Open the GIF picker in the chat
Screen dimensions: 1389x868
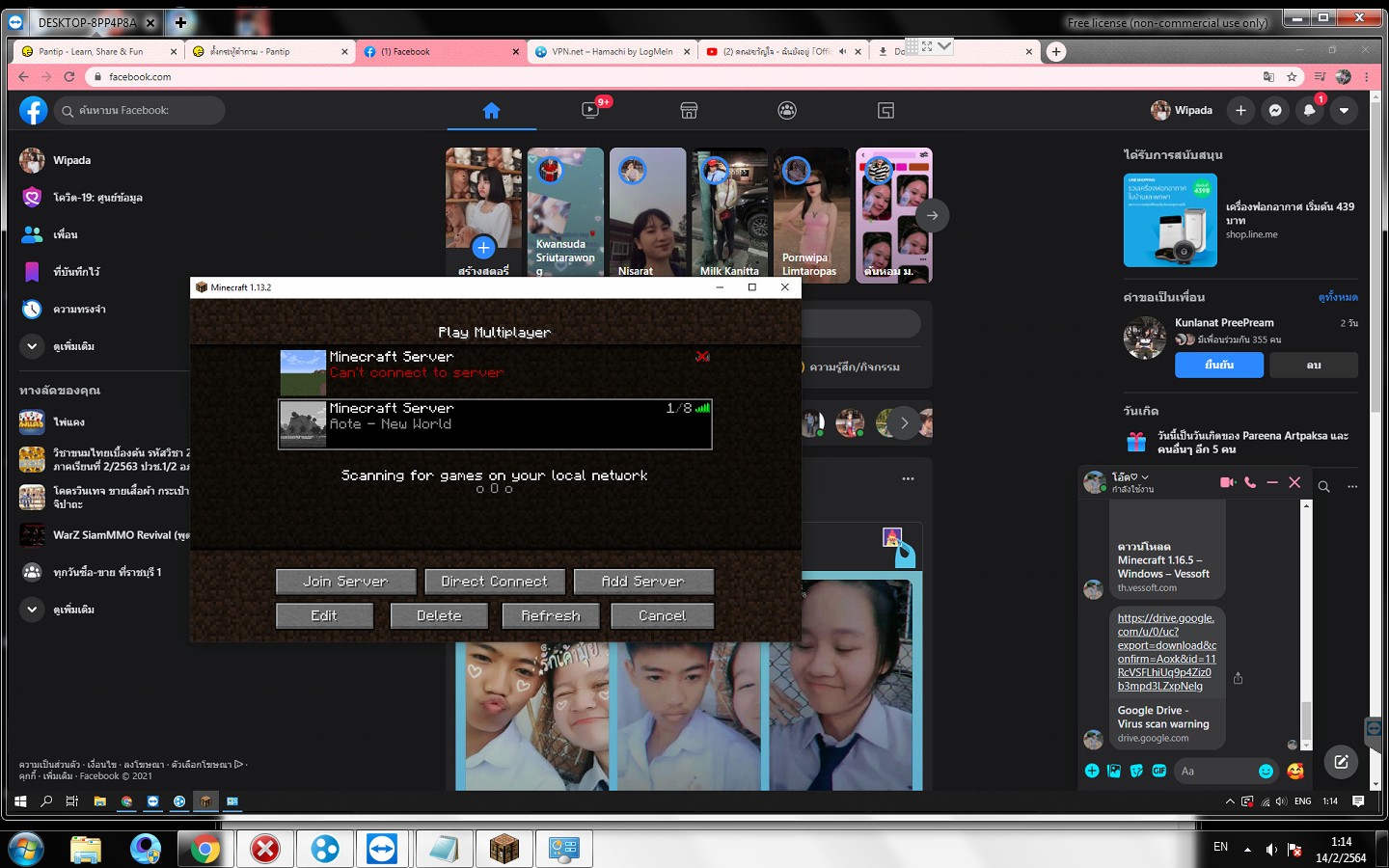pos(1159,771)
